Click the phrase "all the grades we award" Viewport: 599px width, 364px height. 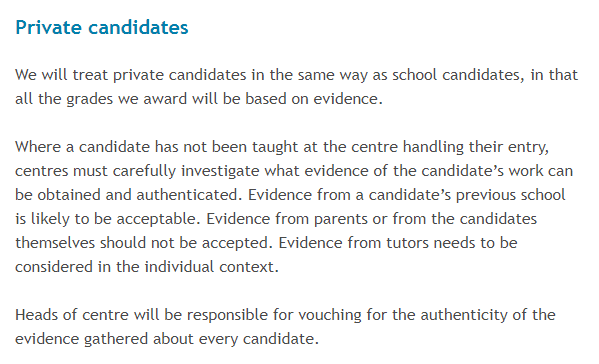click(x=101, y=99)
